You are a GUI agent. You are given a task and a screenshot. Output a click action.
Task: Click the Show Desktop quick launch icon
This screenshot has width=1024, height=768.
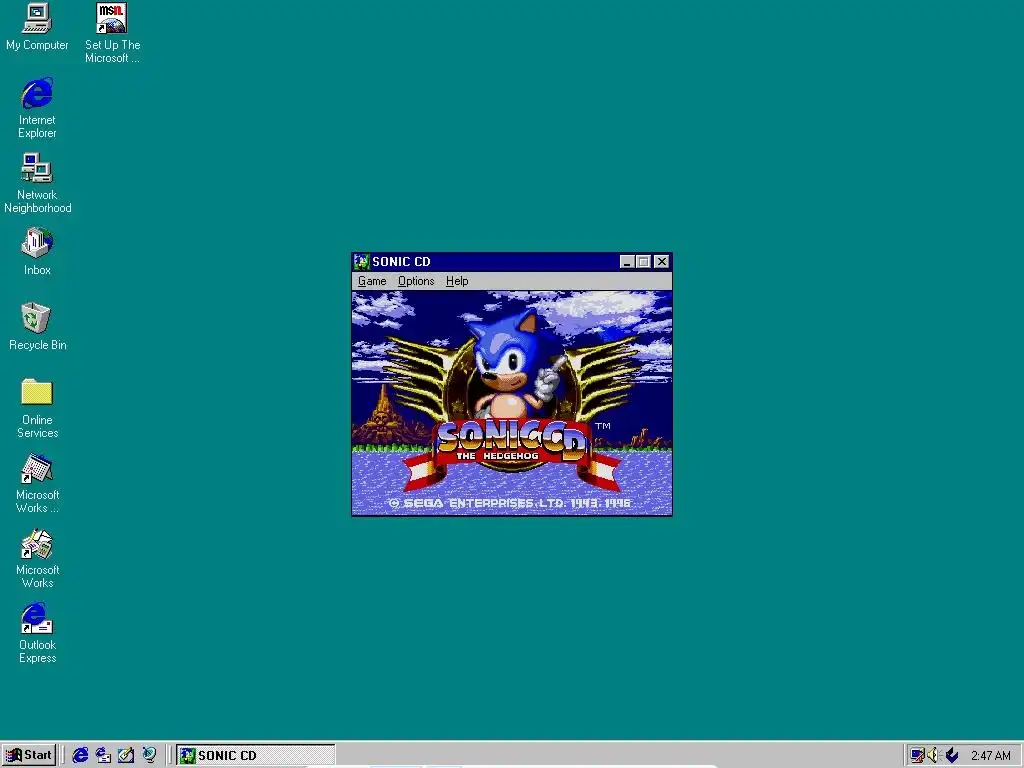[126, 755]
